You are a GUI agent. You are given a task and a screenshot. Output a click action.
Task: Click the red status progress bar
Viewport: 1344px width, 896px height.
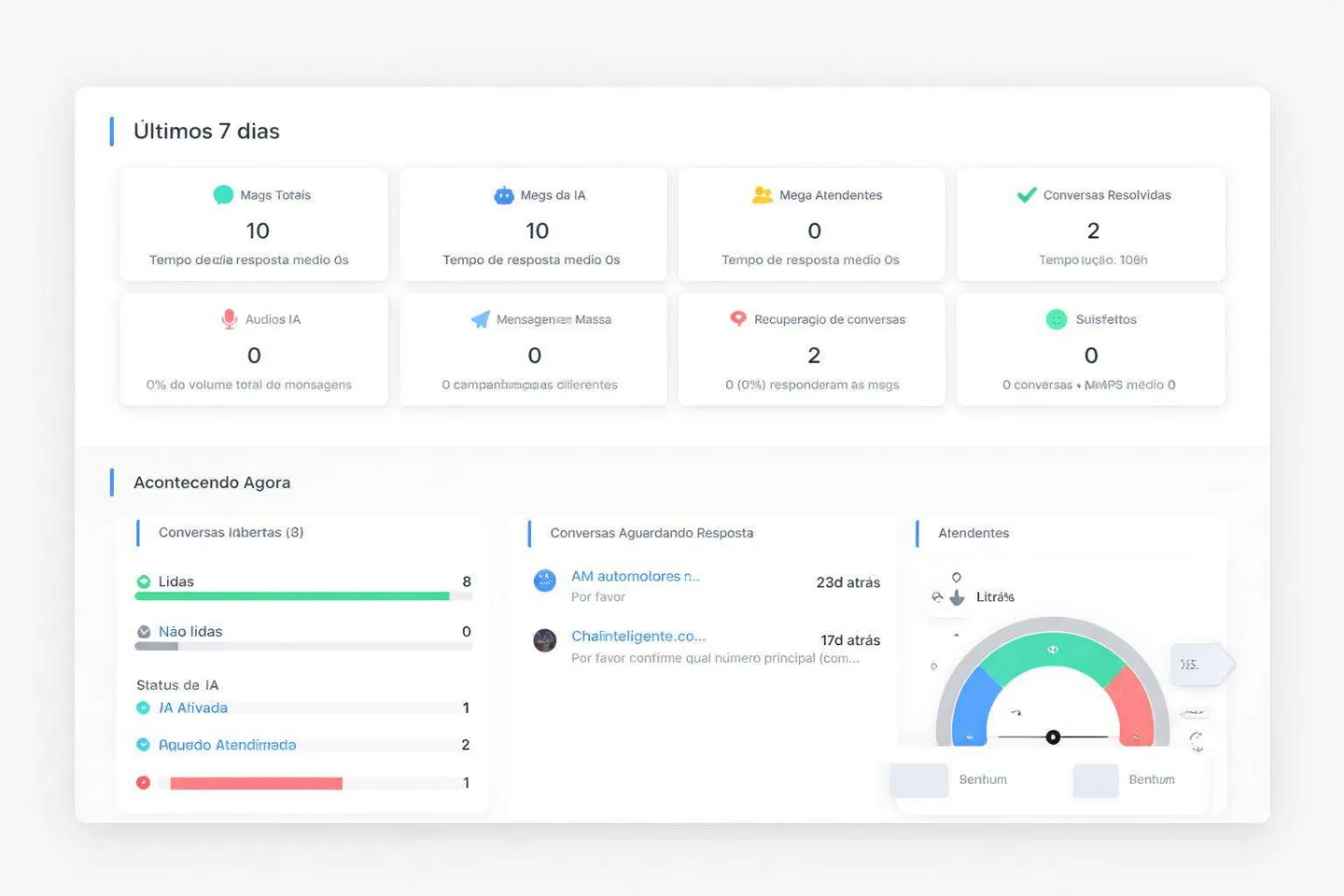click(256, 783)
